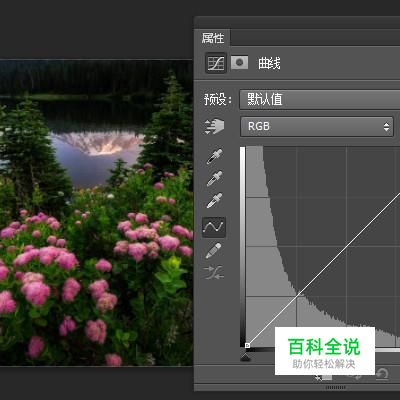Switch to the 属性 properties tab
The width and height of the screenshot is (400, 400).
pos(213,38)
